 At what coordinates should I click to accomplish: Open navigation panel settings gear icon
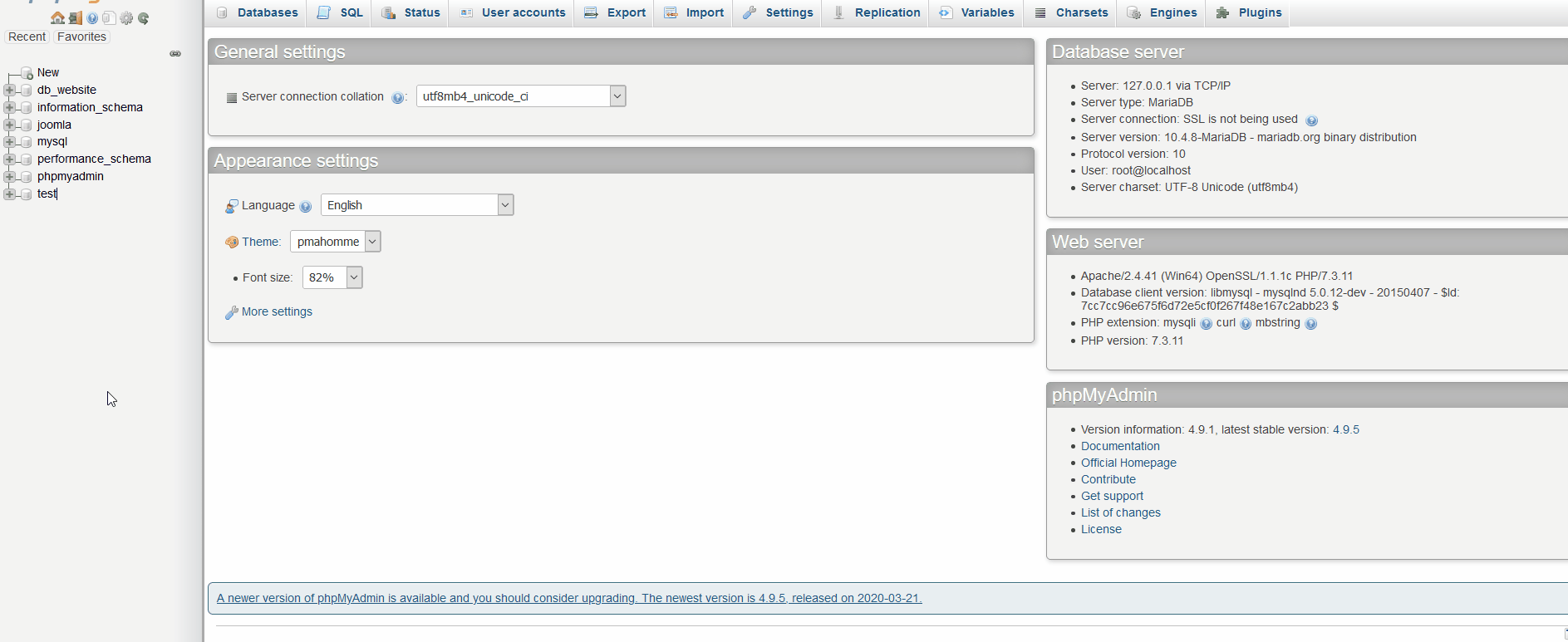click(126, 18)
